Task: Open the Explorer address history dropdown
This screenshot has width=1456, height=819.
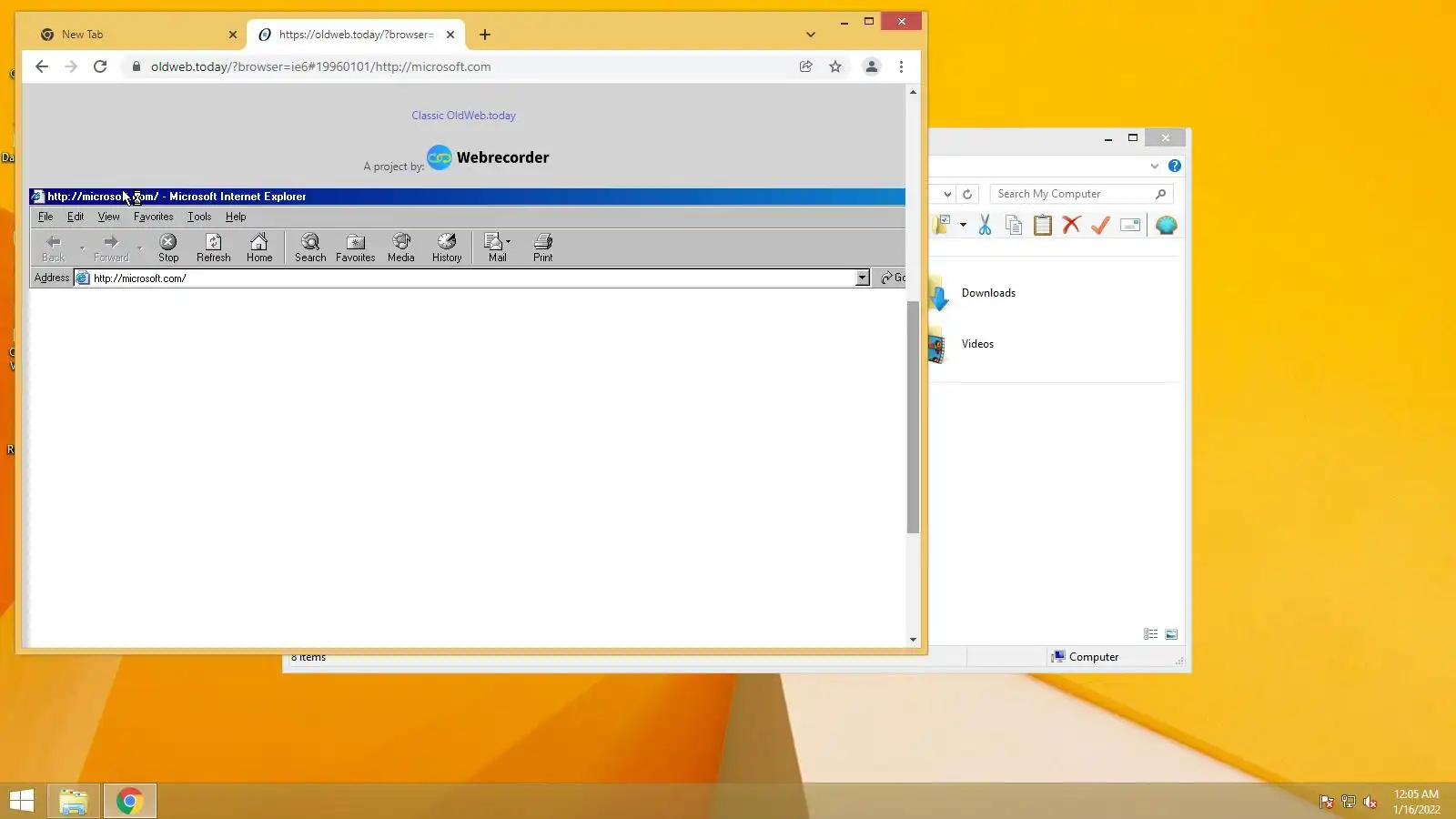Action: point(947,194)
